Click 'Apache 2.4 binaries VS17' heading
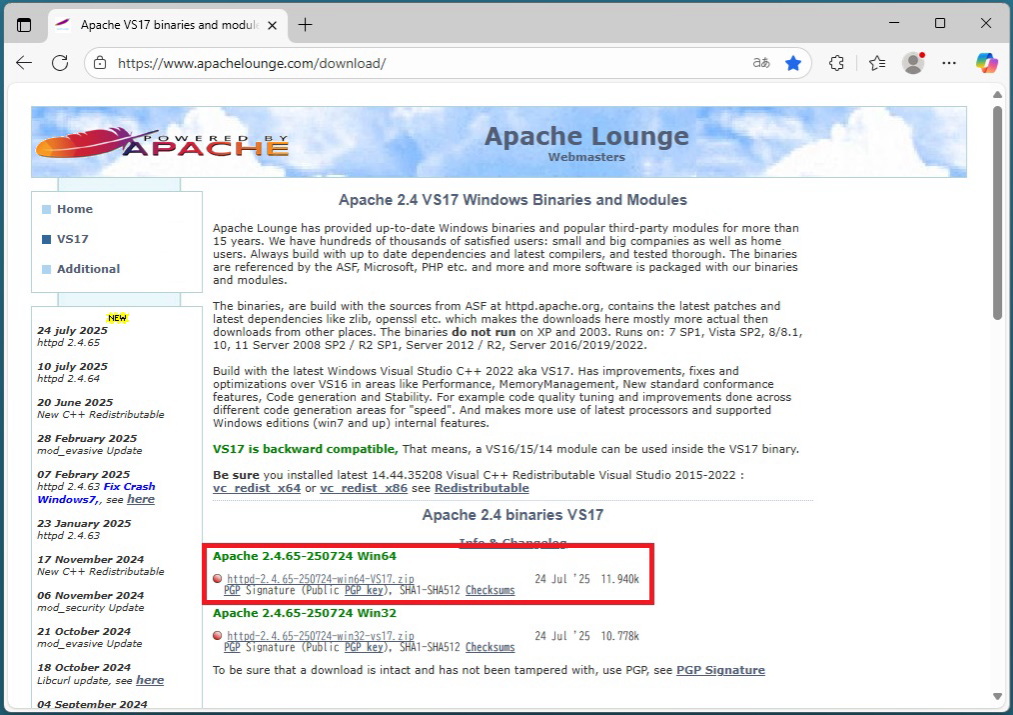This screenshot has width=1013, height=715. pos(513,515)
